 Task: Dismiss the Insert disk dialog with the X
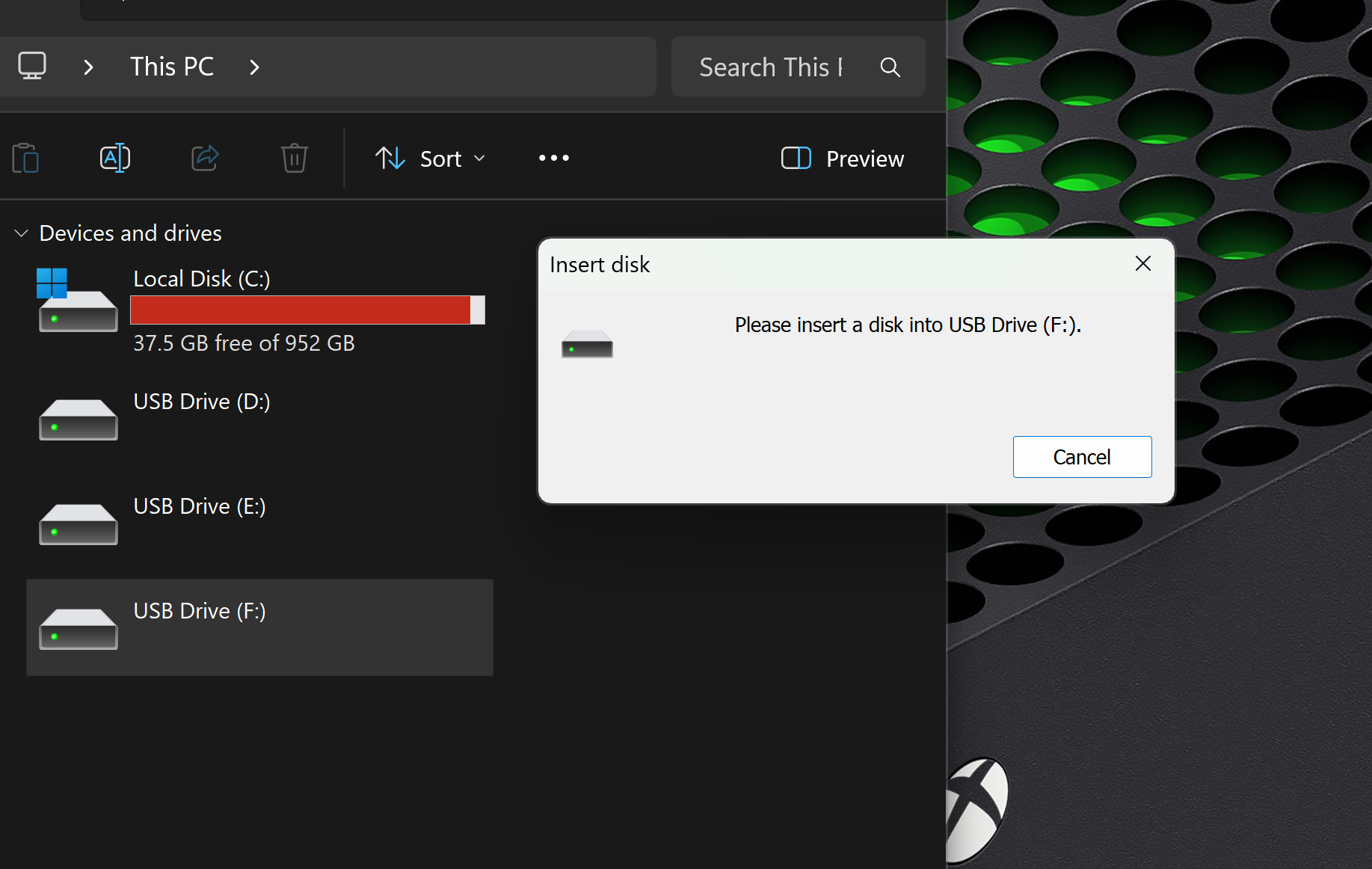click(x=1142, y=263)
